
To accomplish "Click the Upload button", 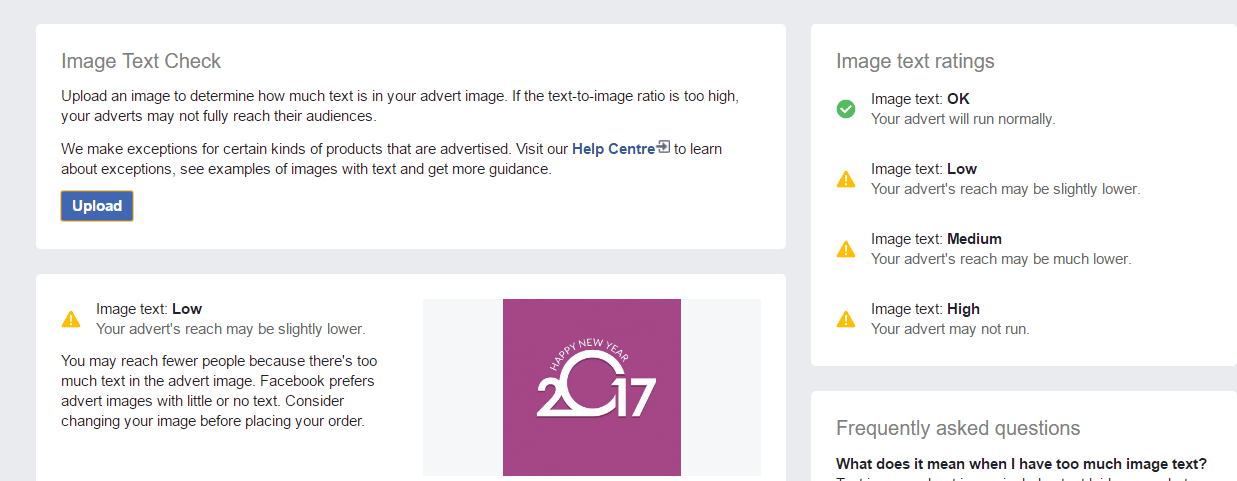I will tap(97, 206).
